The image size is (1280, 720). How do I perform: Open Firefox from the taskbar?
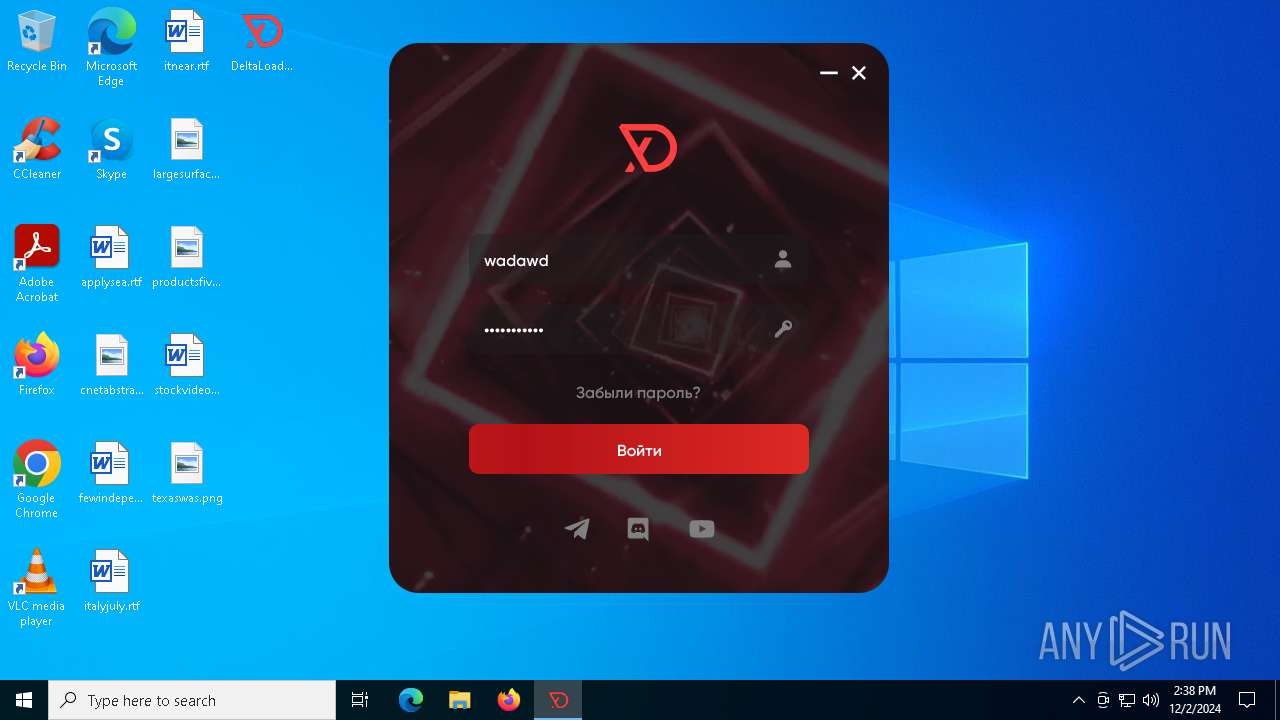click(x=509, y=700)
